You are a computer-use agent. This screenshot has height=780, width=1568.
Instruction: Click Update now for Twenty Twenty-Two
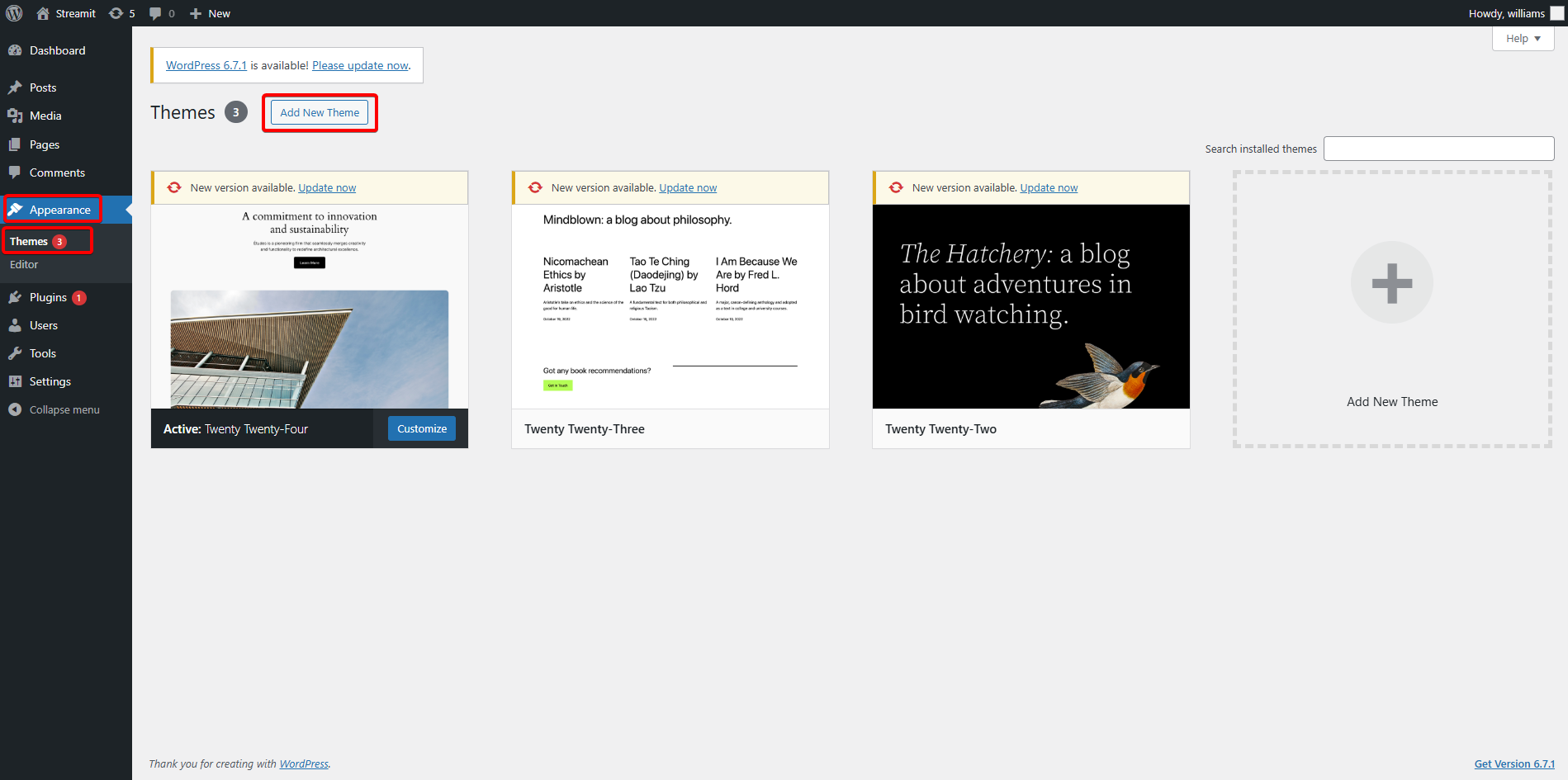pos(1049,187)
